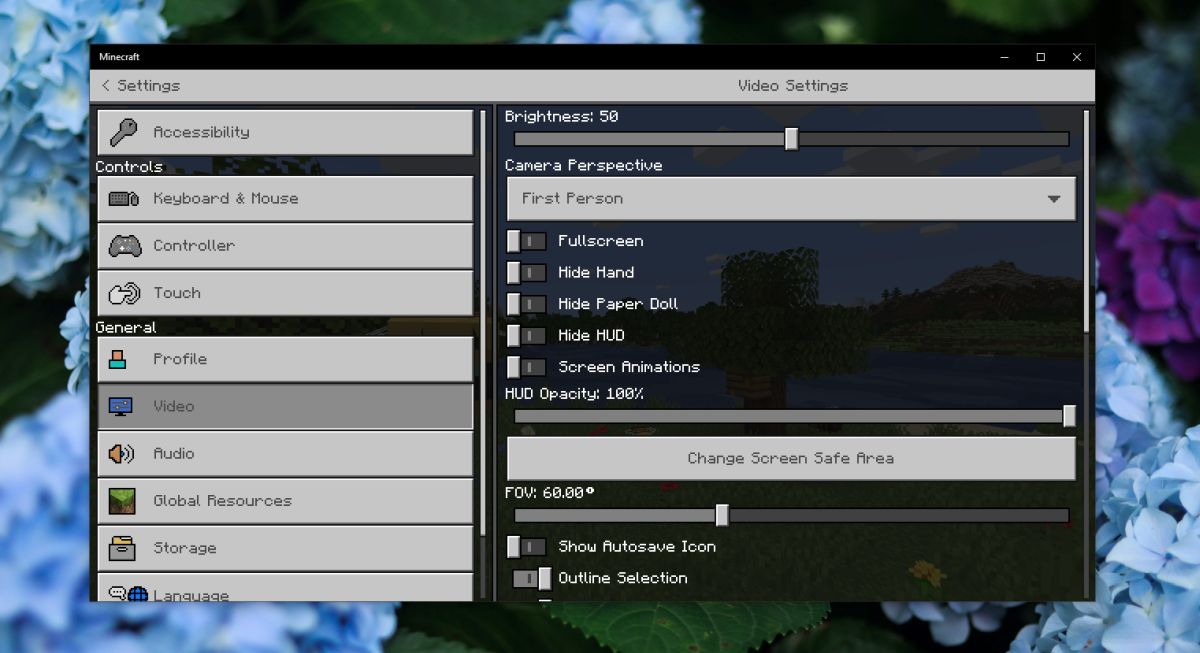Toggle the Show Autosave Icon switch

tap(526, 547)
